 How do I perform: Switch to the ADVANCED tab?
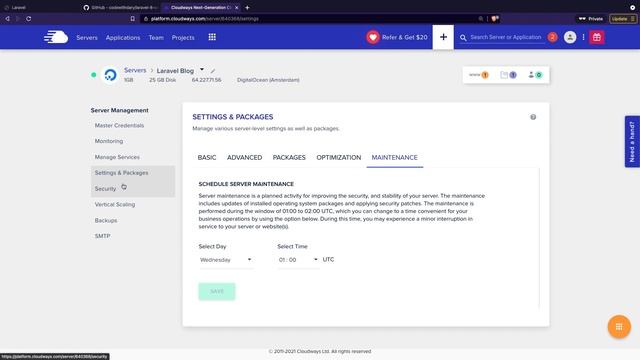(244, 158)
